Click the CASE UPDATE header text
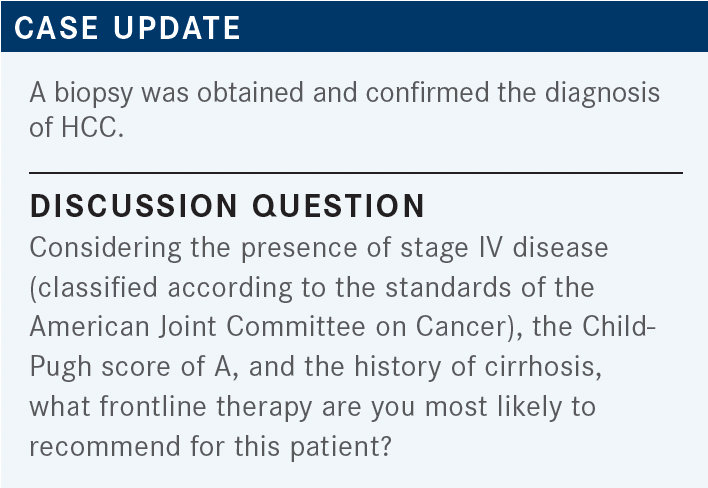Viewport: 708px width, 488px height. (x=127, y=28)
